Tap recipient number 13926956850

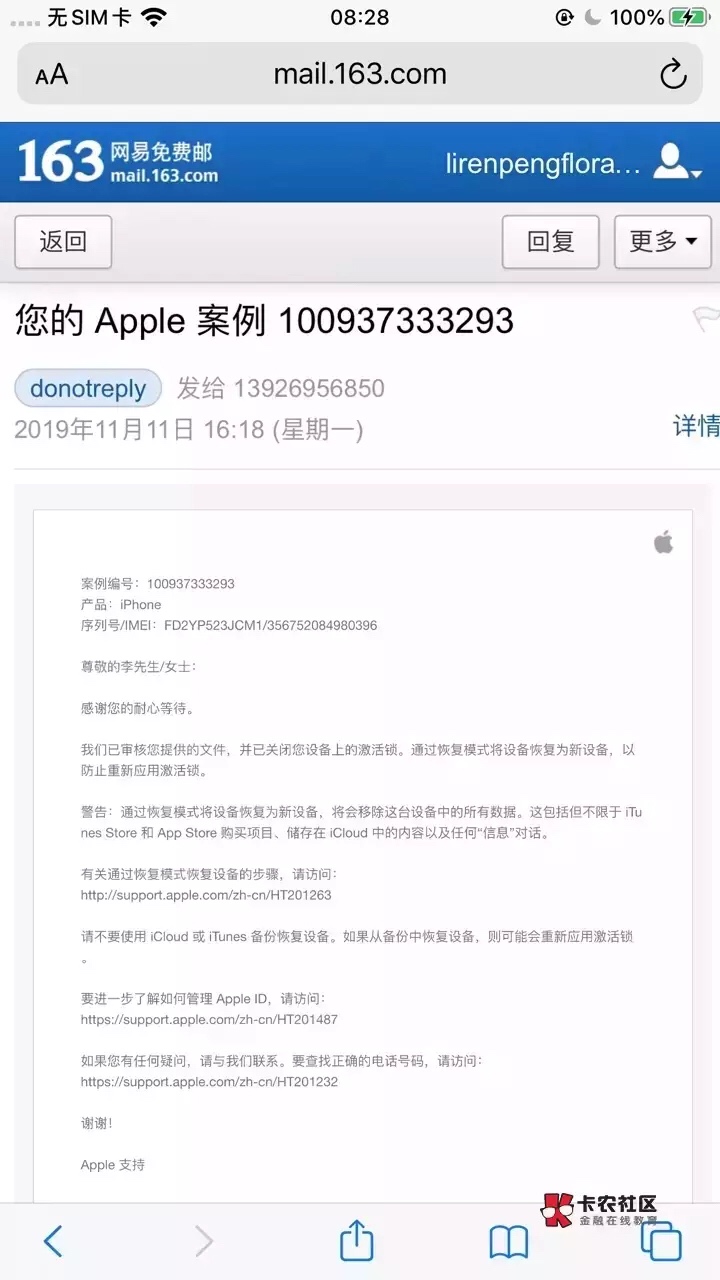(x=308, y=388)
